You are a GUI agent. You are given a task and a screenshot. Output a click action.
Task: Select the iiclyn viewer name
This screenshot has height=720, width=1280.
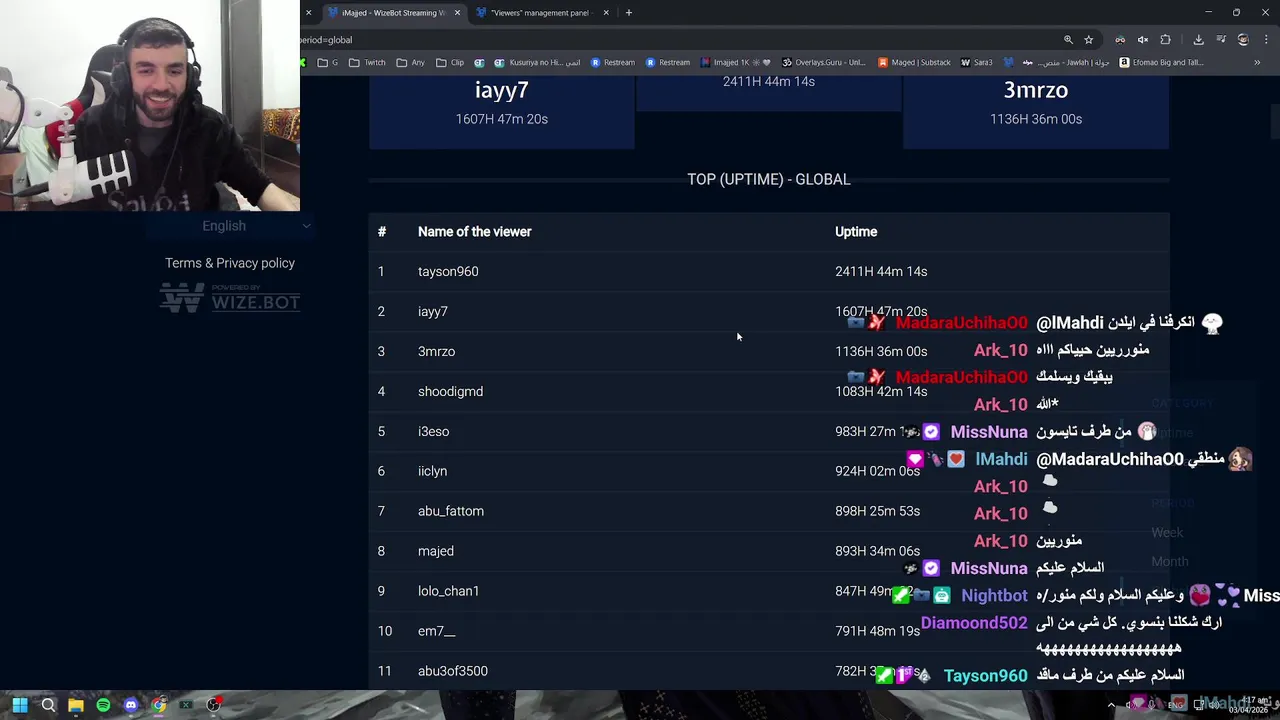point(432,471)
